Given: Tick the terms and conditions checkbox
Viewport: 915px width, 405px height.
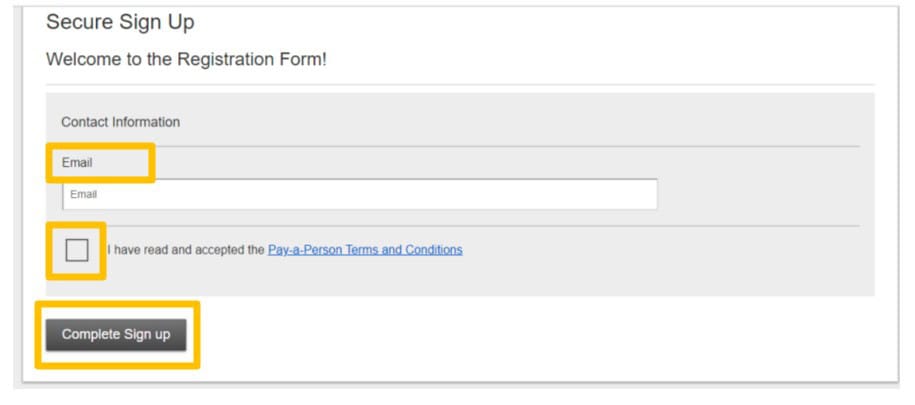Looking at the screenshot, I should coord(76,250).
